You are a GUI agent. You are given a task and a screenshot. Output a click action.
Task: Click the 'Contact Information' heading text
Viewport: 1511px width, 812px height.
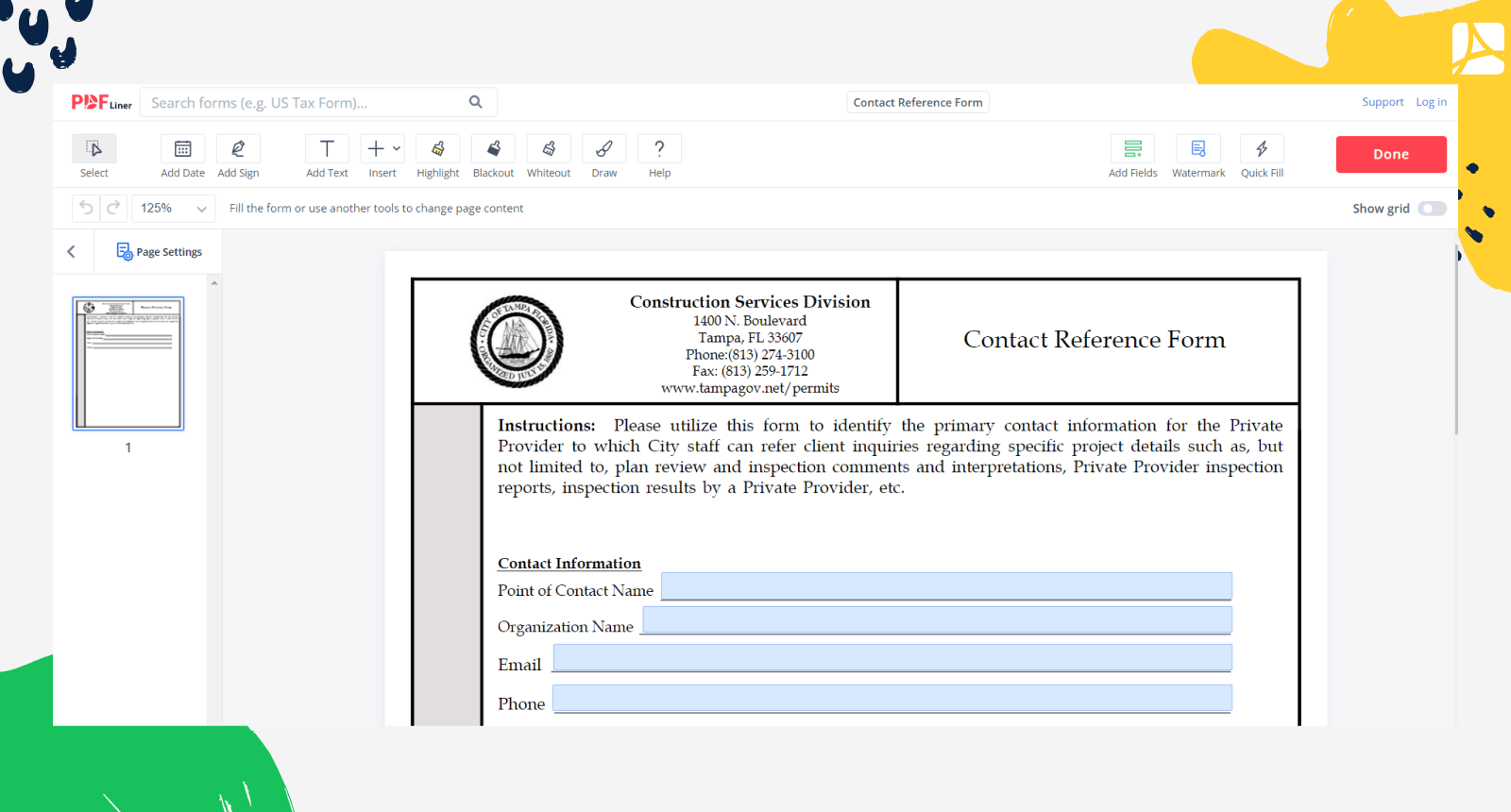569,564
